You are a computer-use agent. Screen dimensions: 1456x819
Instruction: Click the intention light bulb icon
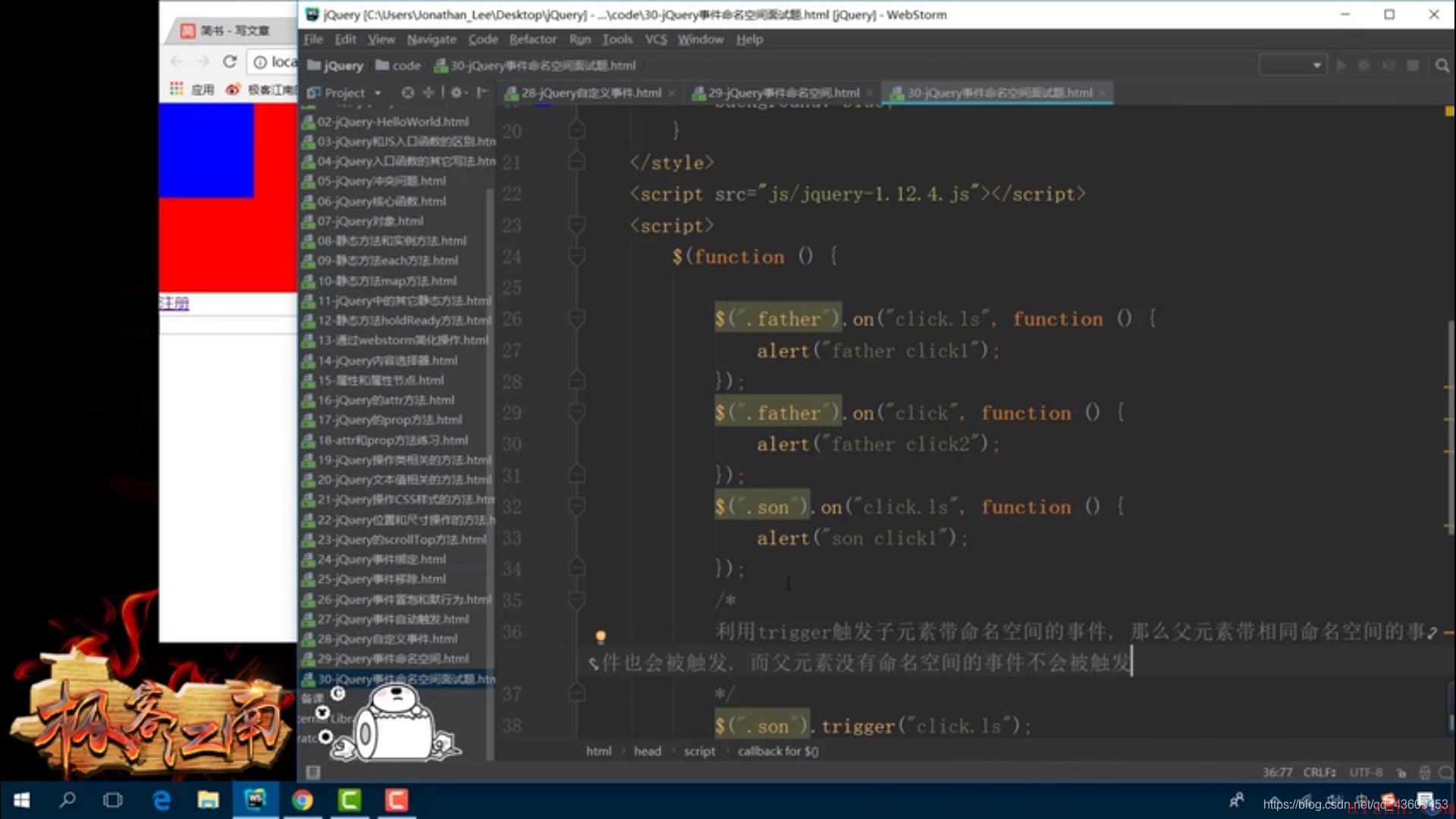(x=601, y=636)
